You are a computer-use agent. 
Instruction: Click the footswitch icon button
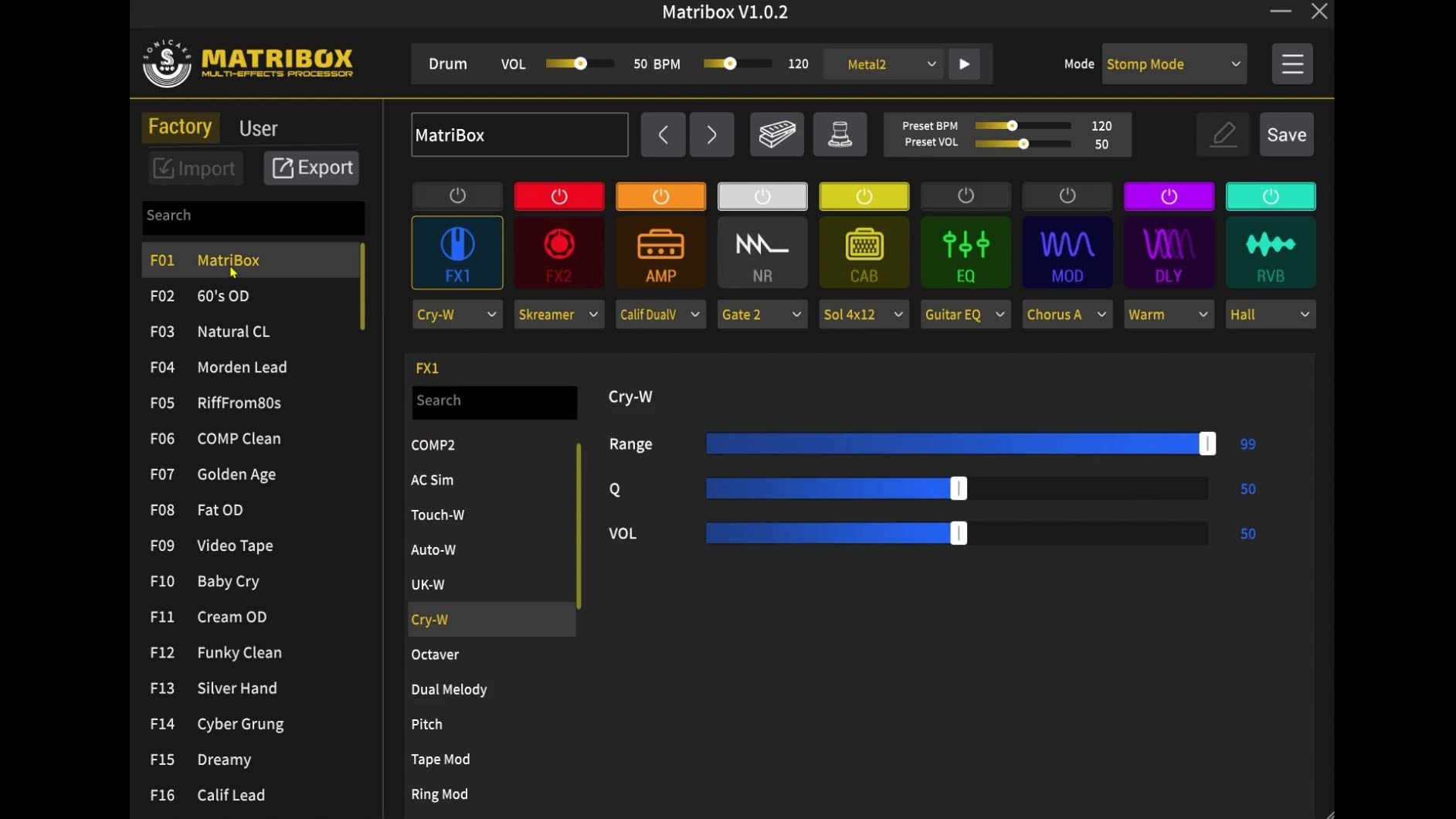(840, 134)
